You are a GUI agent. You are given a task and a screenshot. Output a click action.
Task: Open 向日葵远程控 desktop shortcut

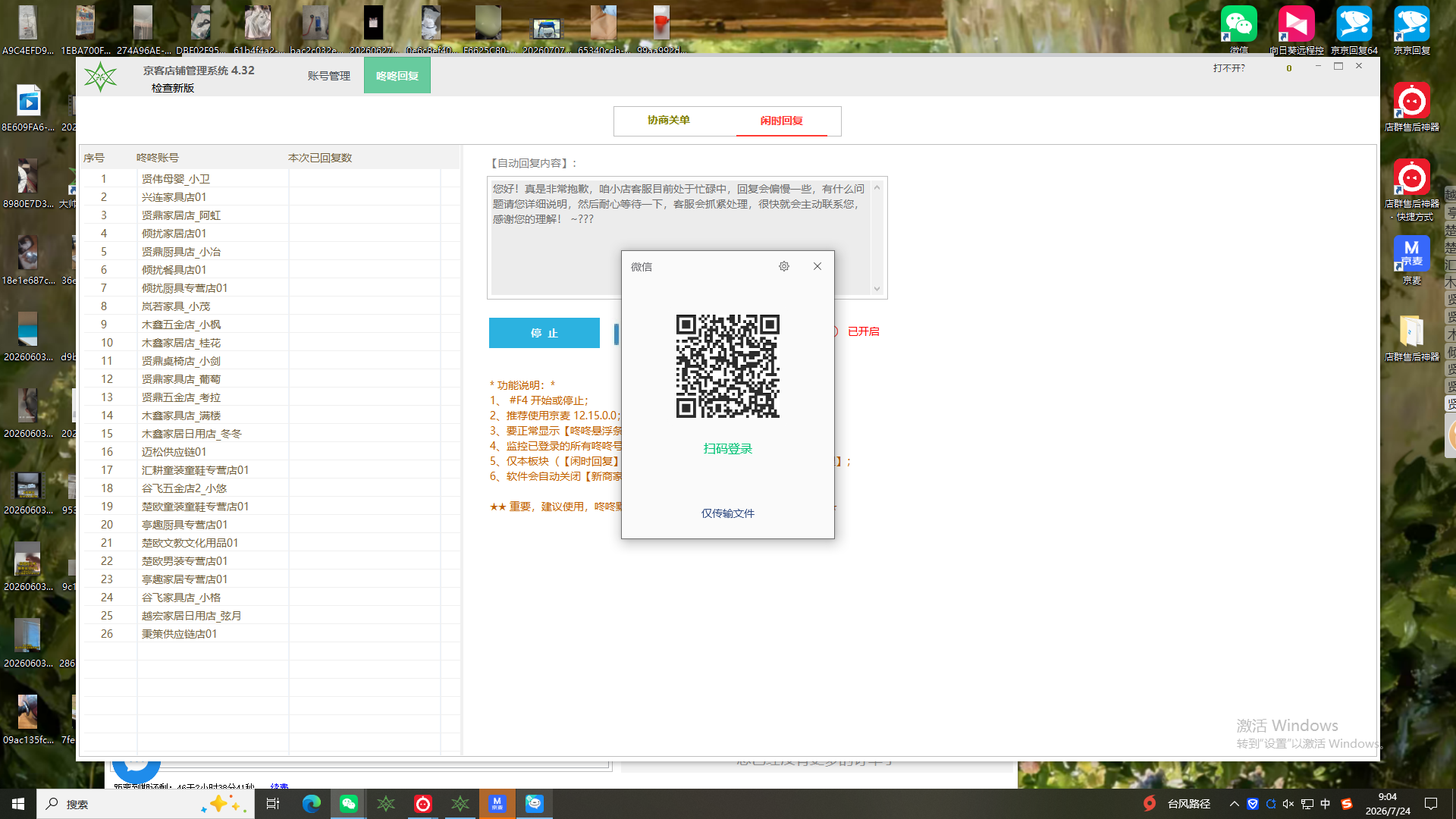1296,29
